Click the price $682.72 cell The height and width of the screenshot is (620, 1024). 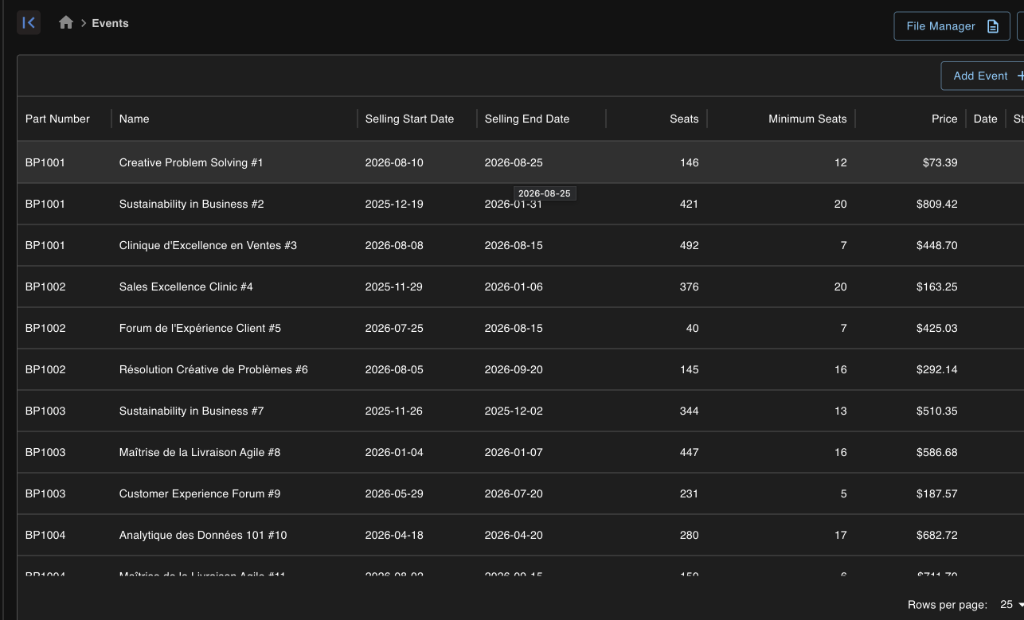[x=936, y=535]
